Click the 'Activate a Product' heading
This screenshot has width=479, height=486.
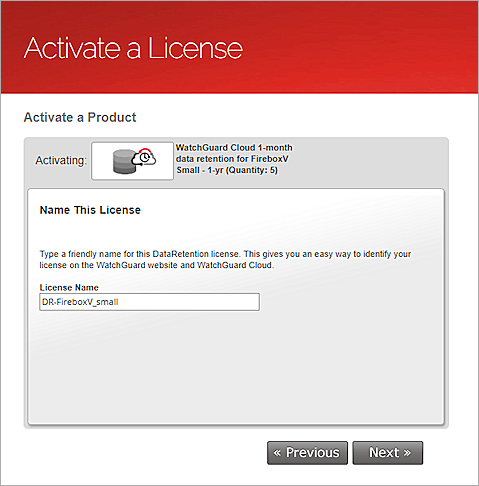coord(80,117)
